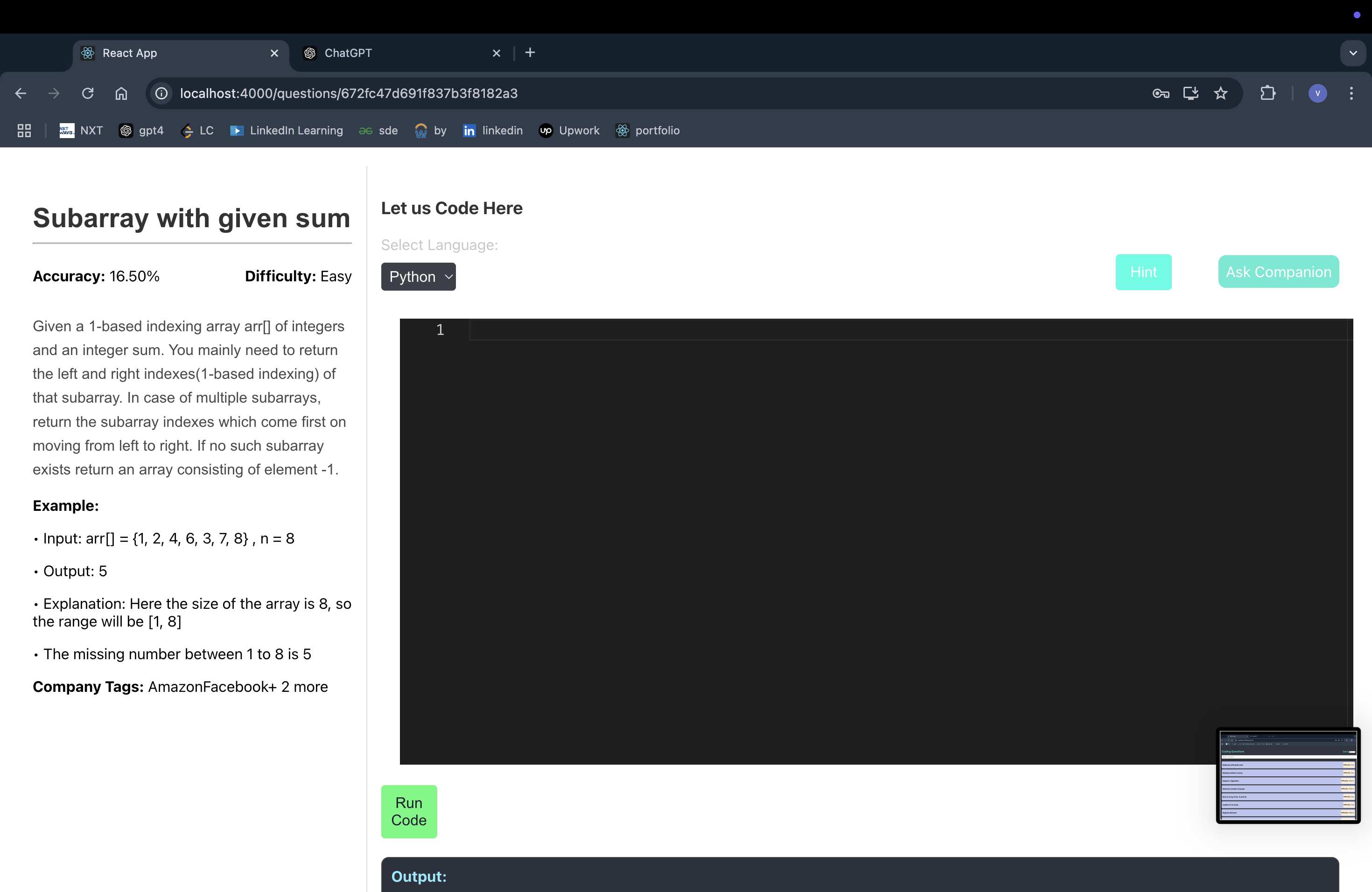Click the browser reload icon
The height and width of the screenshot is (892, 1372).
88,93
